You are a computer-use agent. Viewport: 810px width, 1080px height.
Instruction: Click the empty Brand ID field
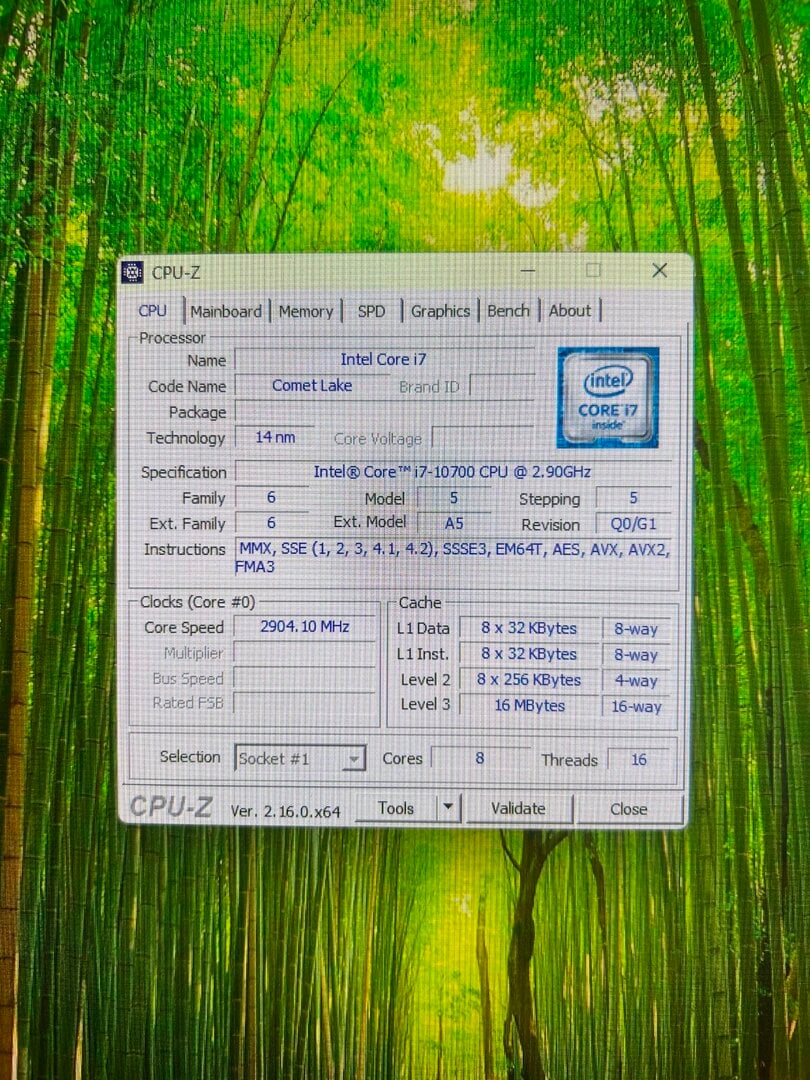point(502,387)
